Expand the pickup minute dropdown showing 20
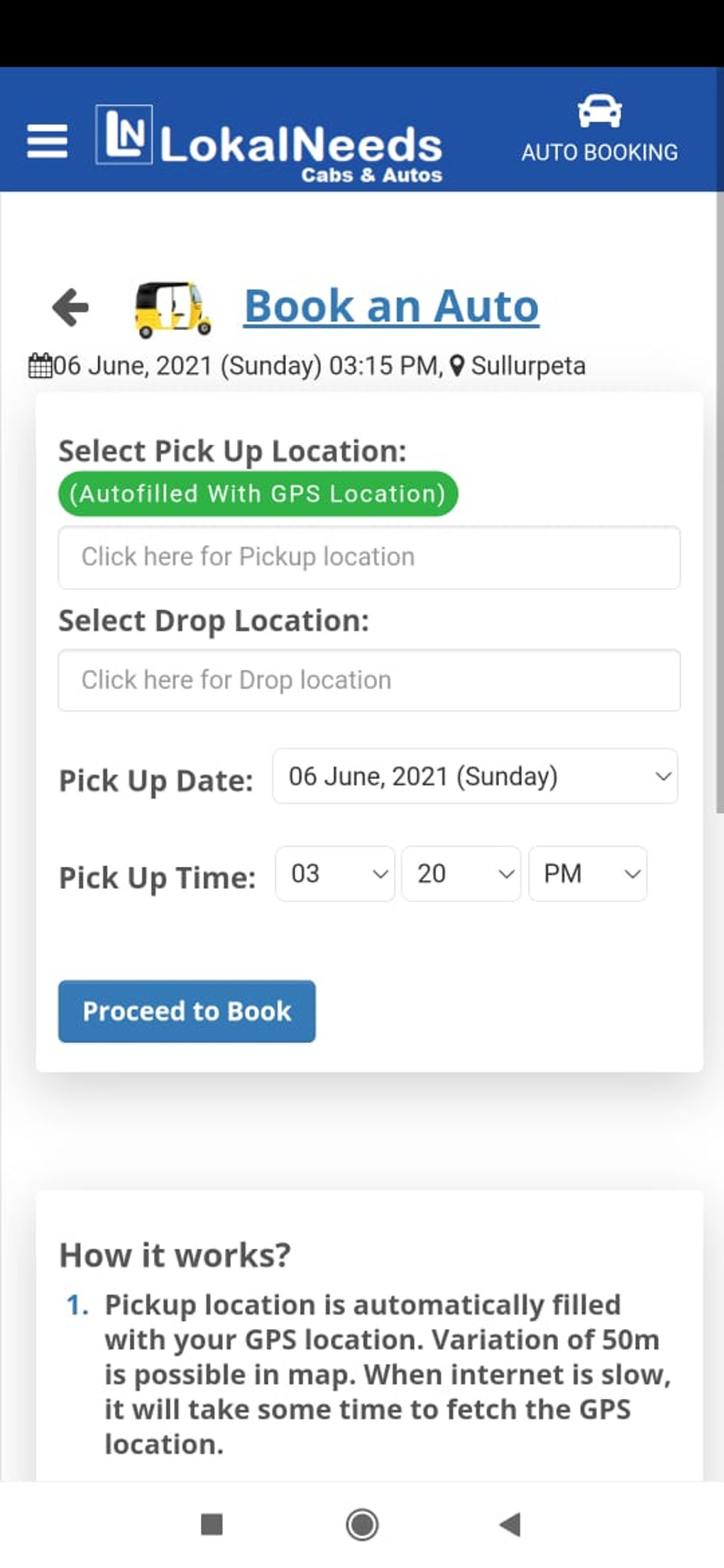 click(x=461, y=873)
